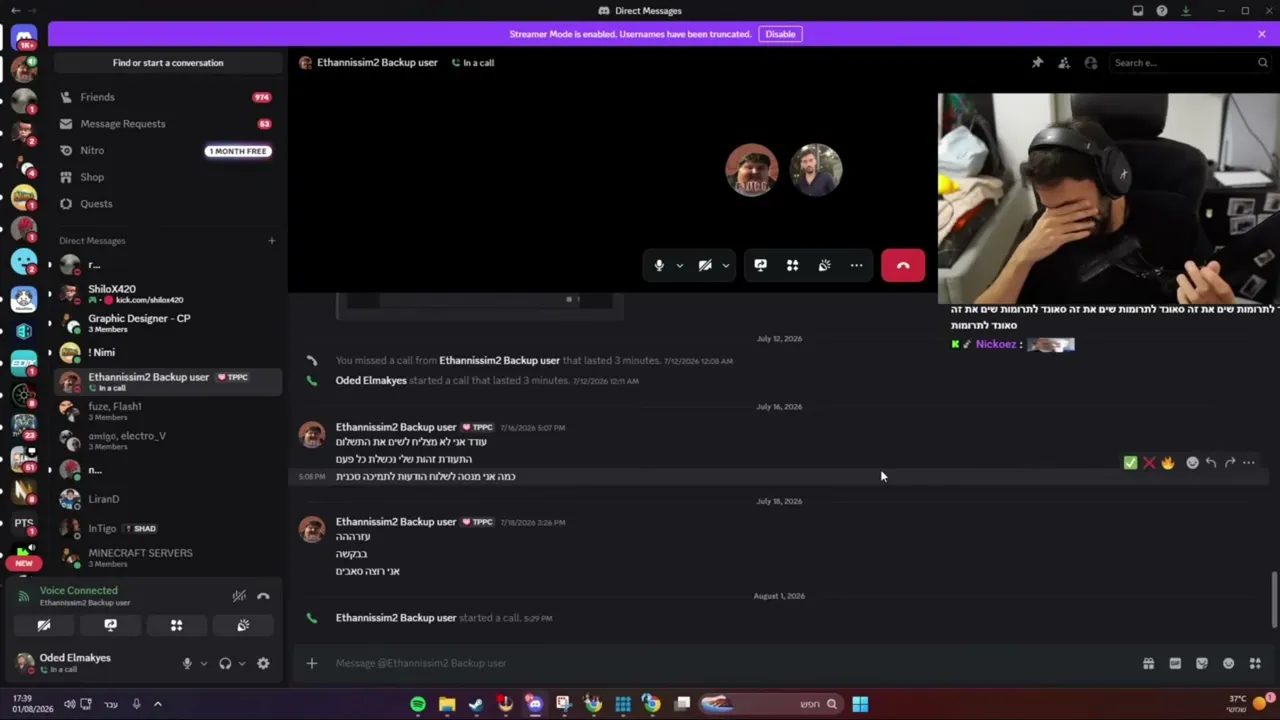Open the Graphic Designer - CP group chat
Viewport: 1280px width, 720px height.
[168, 323]
